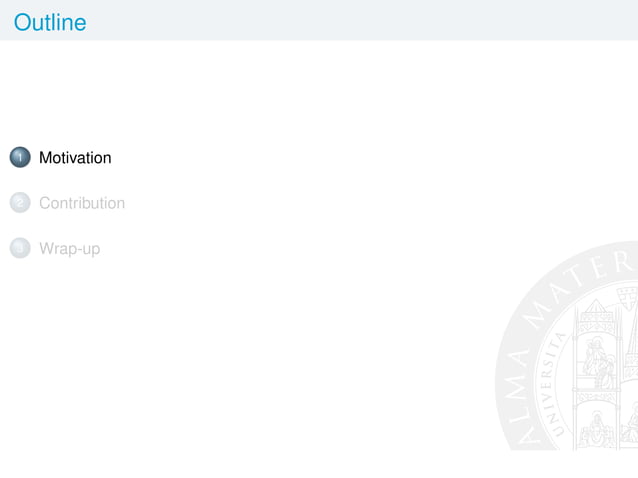Open the Wrap-up section link
The image size is (638, 478).
70,249
